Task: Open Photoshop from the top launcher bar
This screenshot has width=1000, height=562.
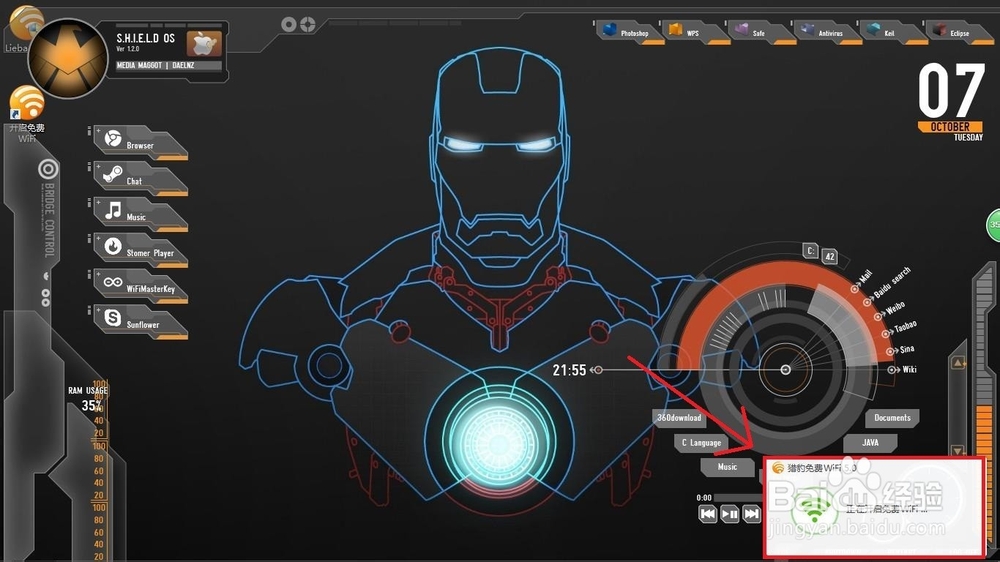Action: 629,32
